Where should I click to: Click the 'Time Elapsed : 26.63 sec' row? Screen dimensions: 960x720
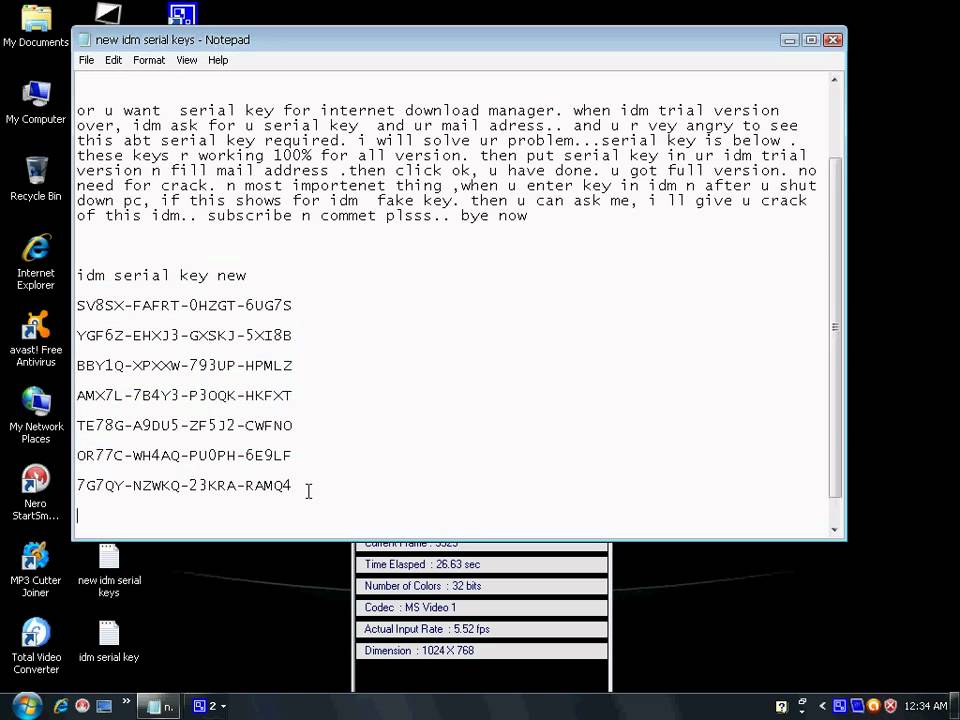(x=482, y=564)
